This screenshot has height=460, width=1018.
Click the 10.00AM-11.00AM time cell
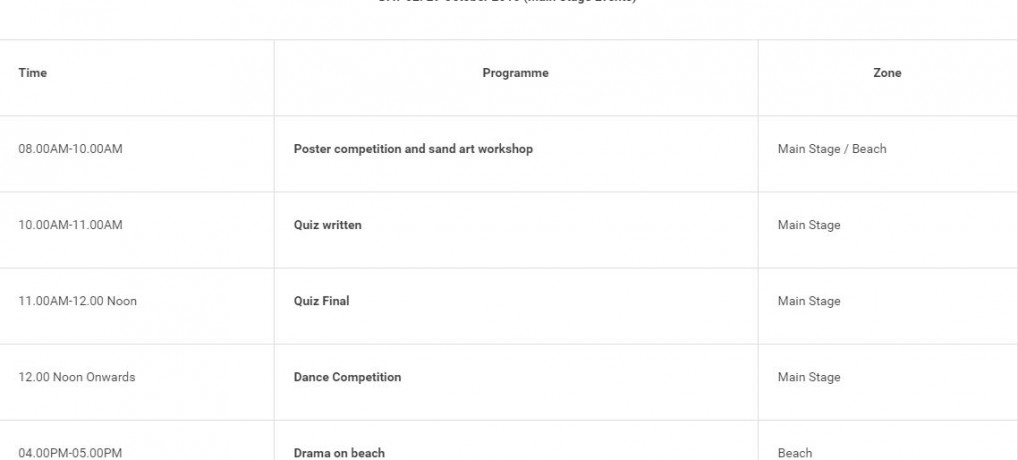click(70, 225)
